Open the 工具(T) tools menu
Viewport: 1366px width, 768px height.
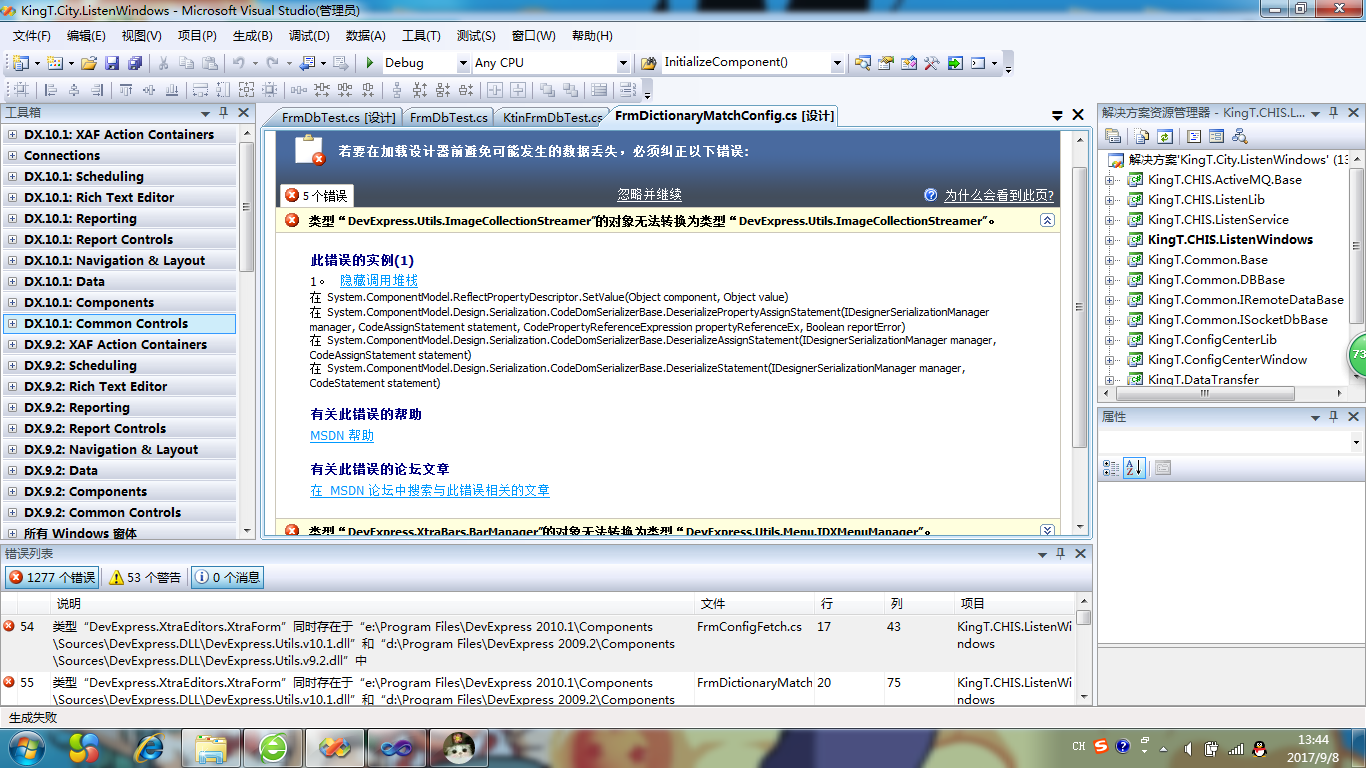point(421,36)
